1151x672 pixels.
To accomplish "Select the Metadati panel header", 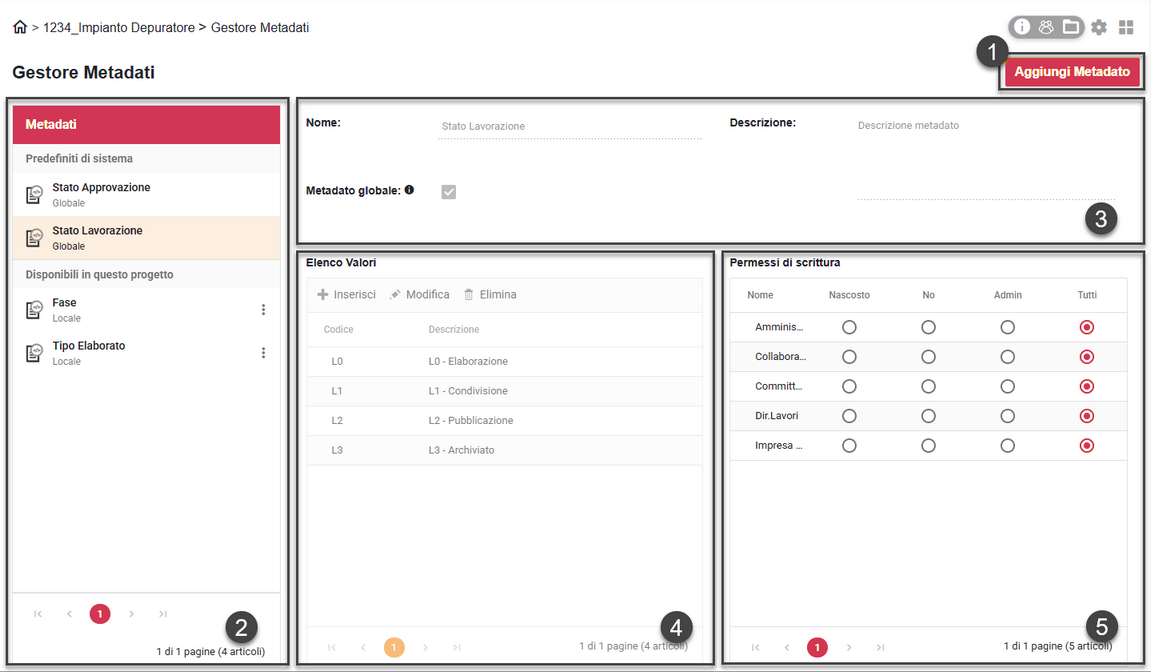I will 146,124.
